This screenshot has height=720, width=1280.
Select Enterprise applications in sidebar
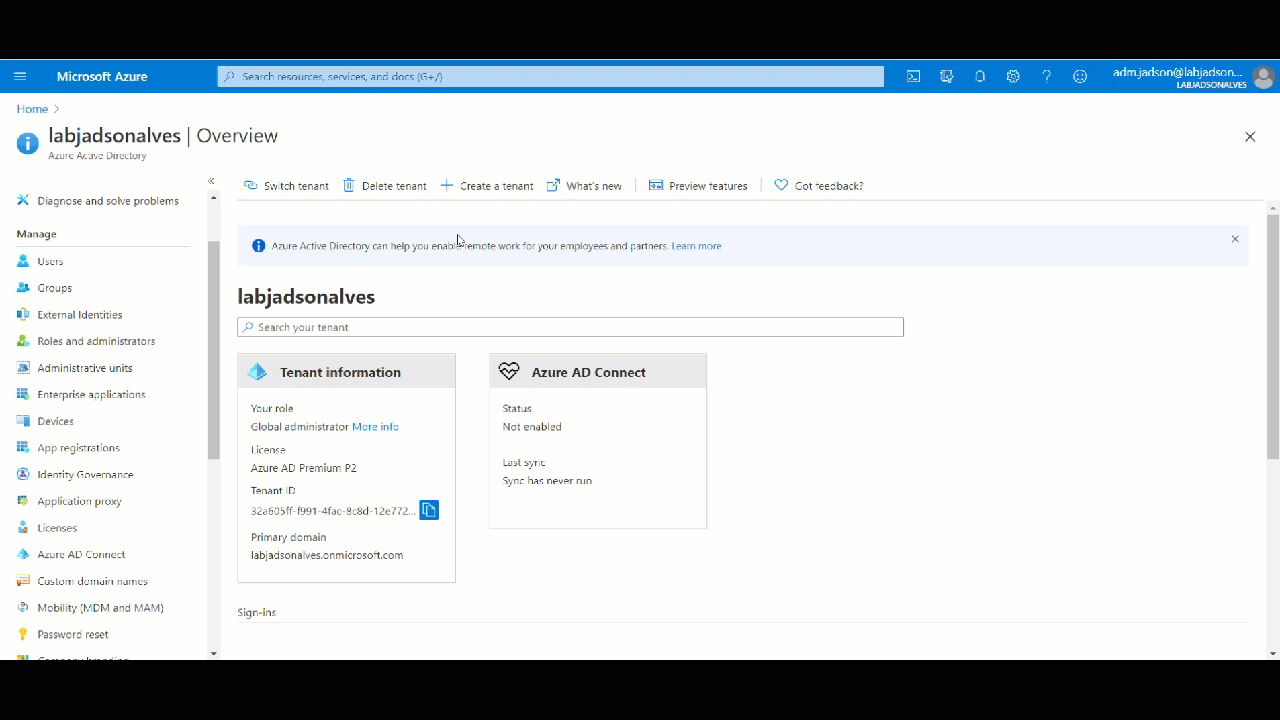point(91,395)
